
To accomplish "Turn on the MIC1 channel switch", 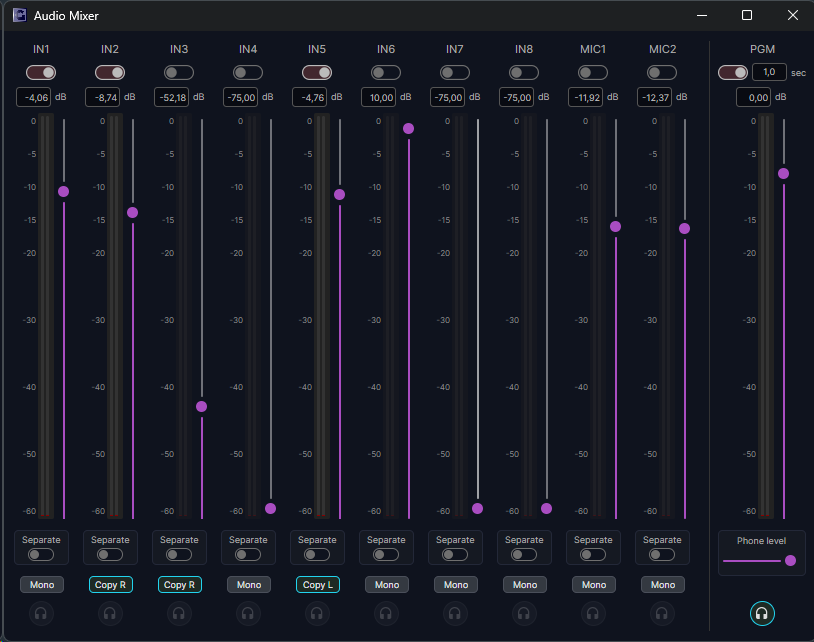I will click(593, 73).
